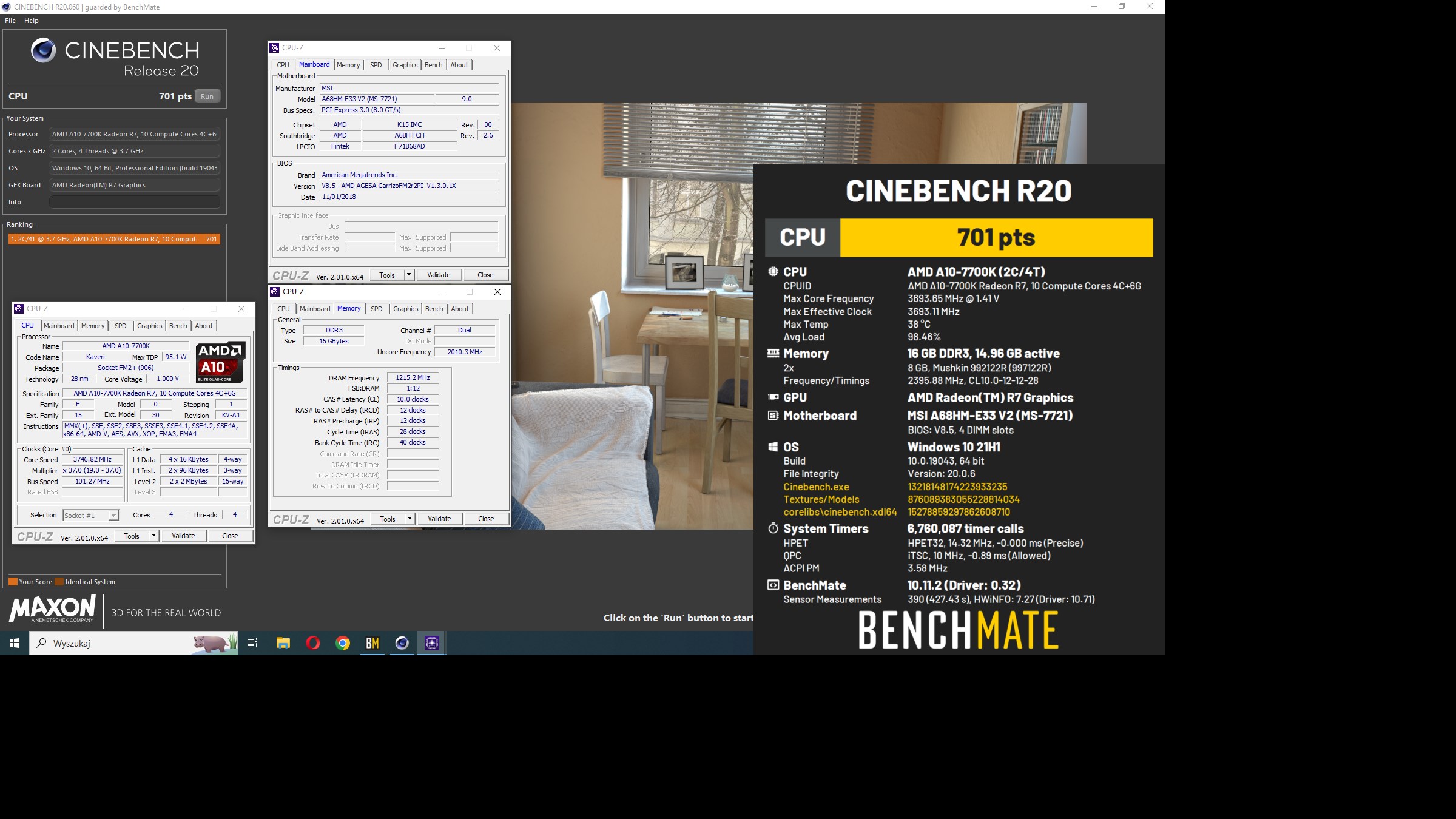The image size is (1456, 819).
Task: Click BenchMate System Timers stopwatch icon
Action: [773, 528]
